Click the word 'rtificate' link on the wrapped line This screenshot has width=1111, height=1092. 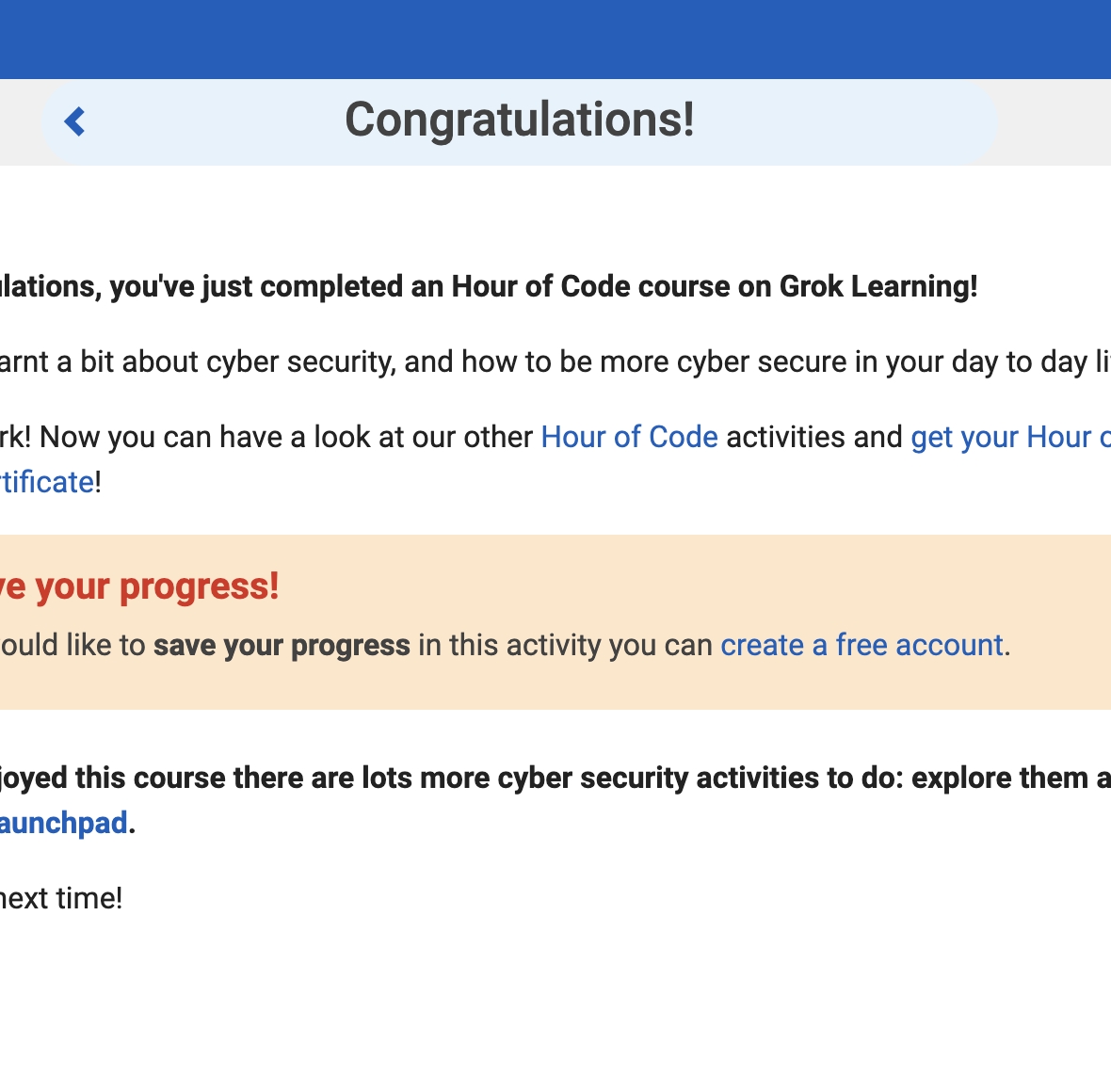click(x=47, y=482)
